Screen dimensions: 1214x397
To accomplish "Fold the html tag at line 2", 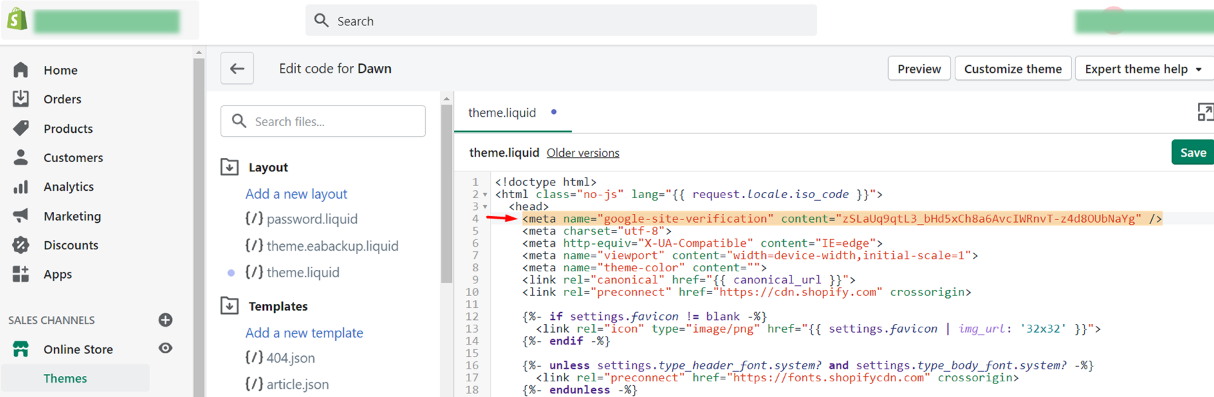I will pos(486,194).
